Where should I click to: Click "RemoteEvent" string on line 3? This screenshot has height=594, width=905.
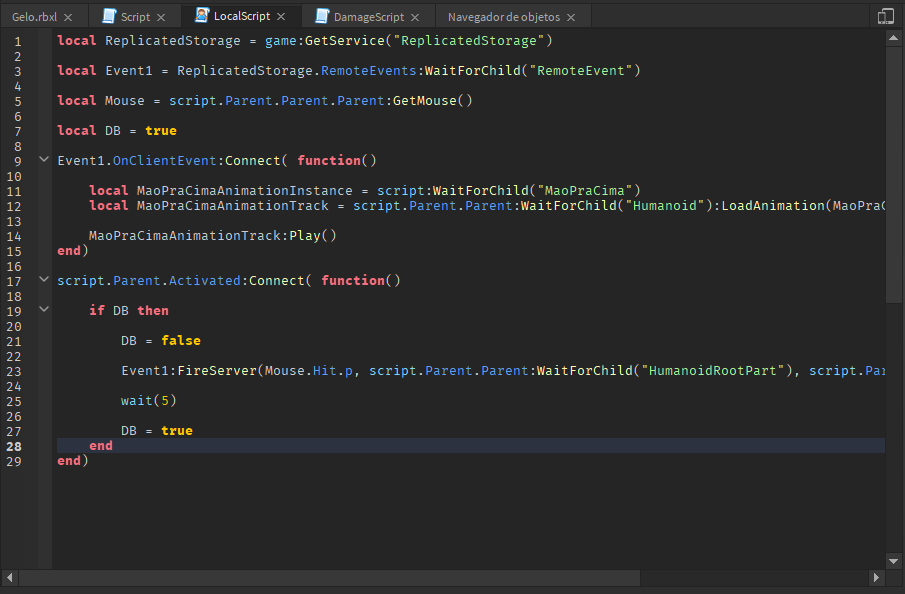pyautogui.click(x=581, y=70)
